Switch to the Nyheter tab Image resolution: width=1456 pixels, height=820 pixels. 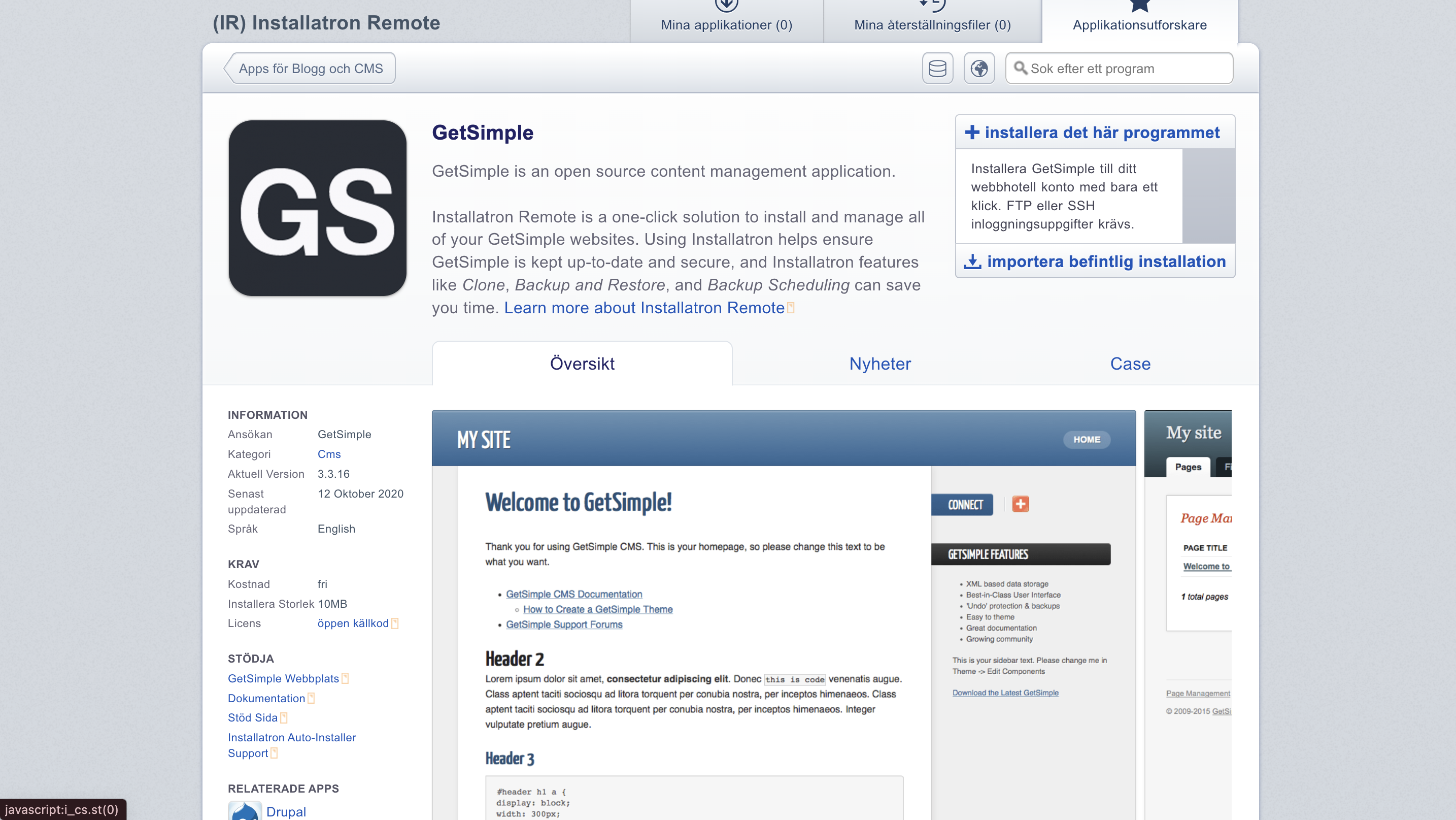click(x=880, y=364)
